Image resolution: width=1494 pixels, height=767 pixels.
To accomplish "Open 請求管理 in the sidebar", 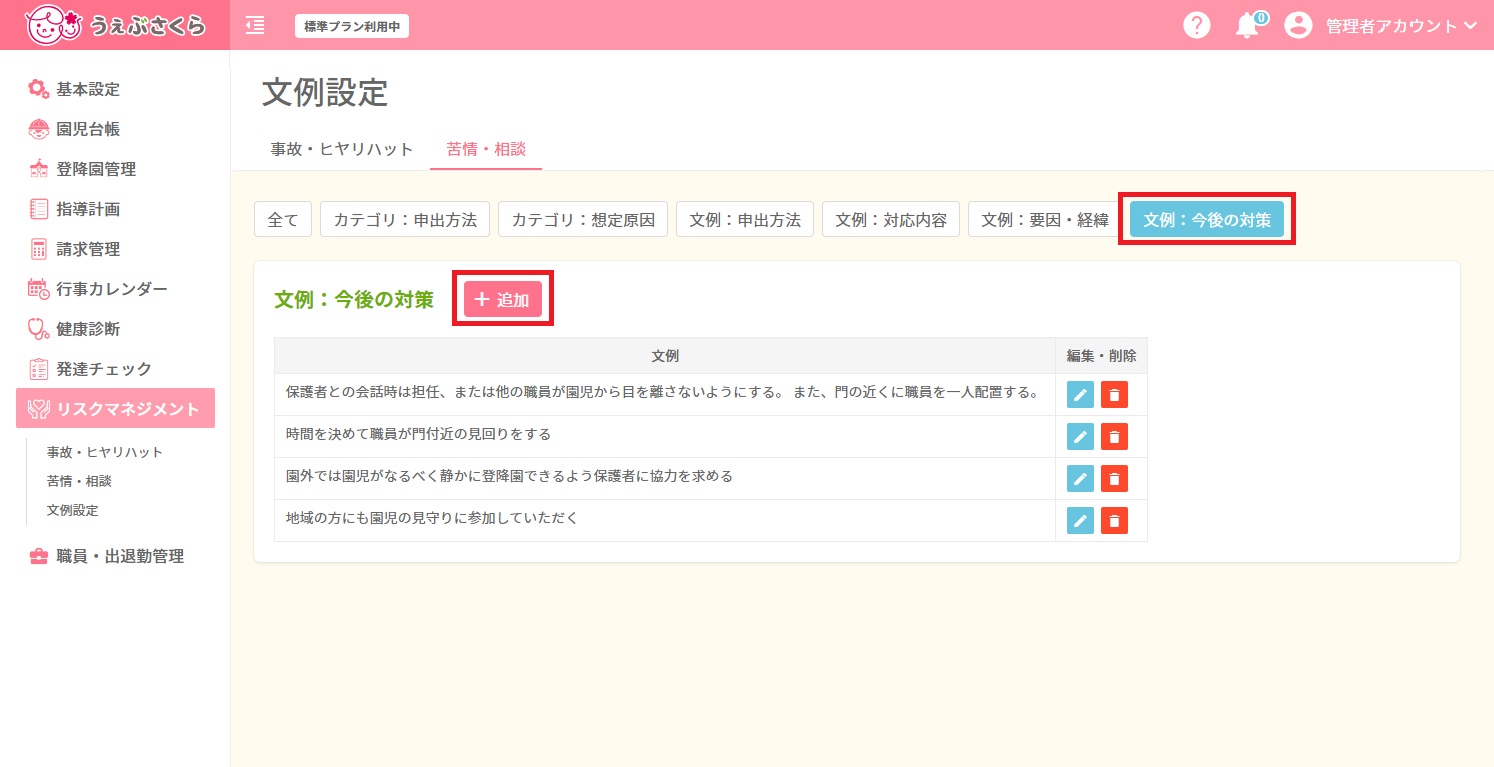I will [x=88, y=249].
